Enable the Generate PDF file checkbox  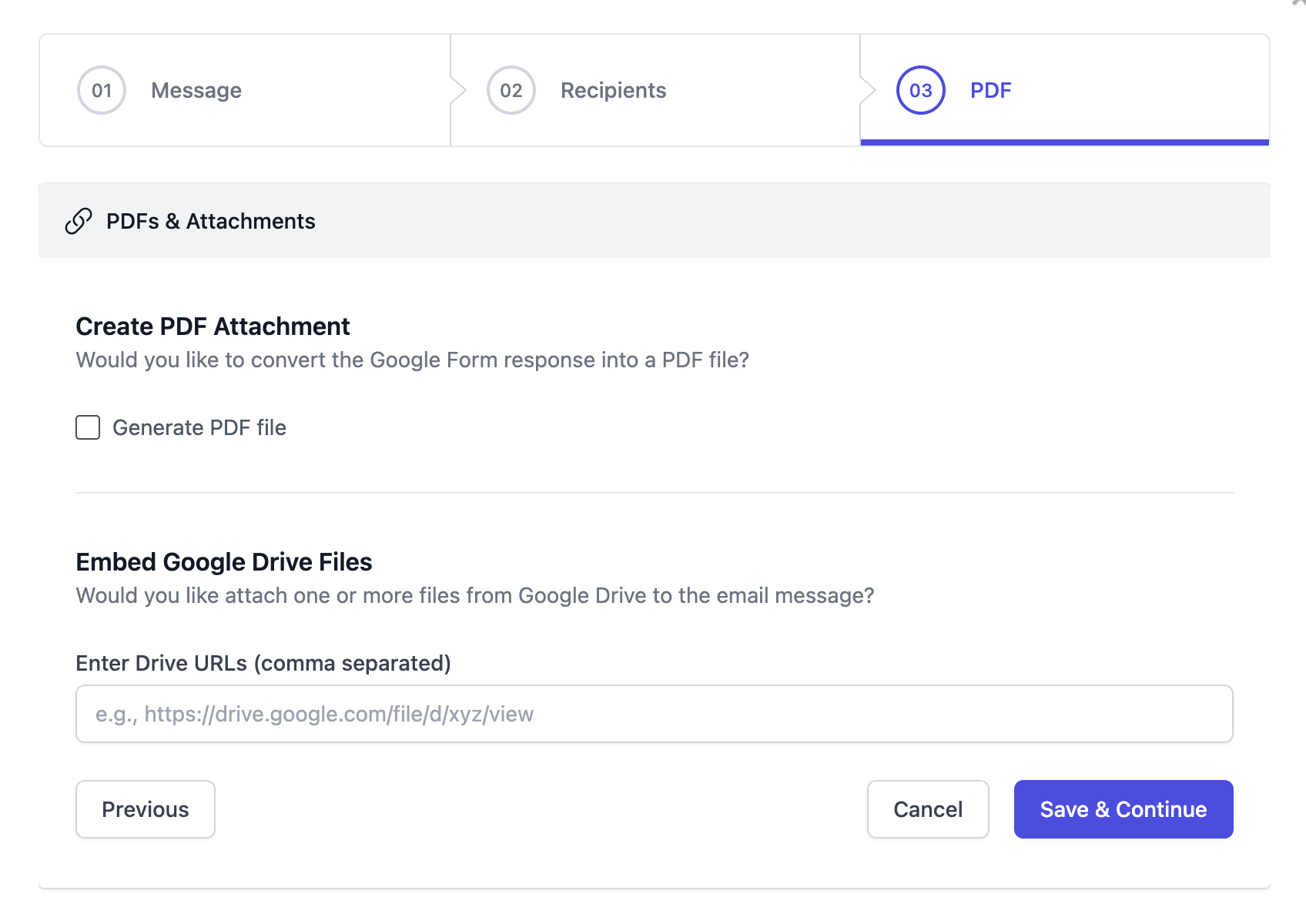(87, 427)
